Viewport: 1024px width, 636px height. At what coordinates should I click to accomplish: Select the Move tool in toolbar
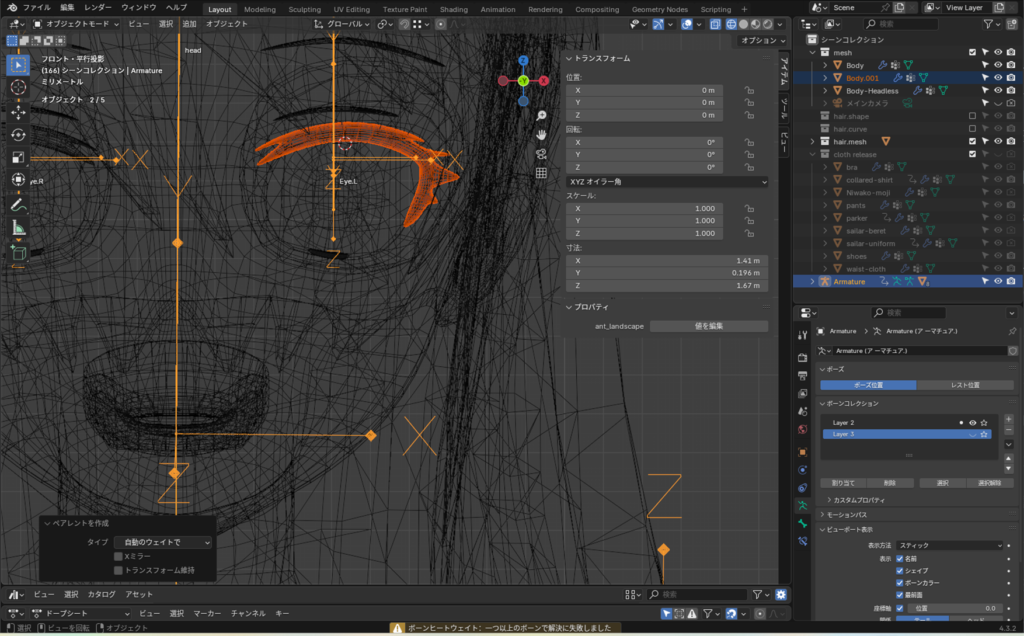coord(18,111)
